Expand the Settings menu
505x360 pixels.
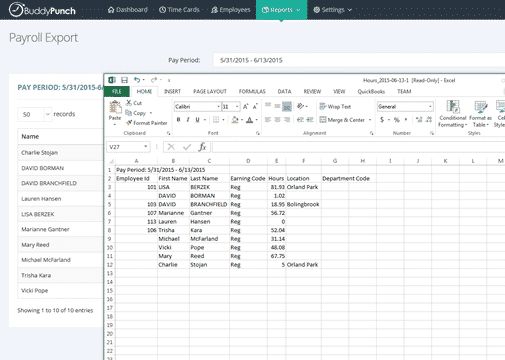[x=333, y=10]
